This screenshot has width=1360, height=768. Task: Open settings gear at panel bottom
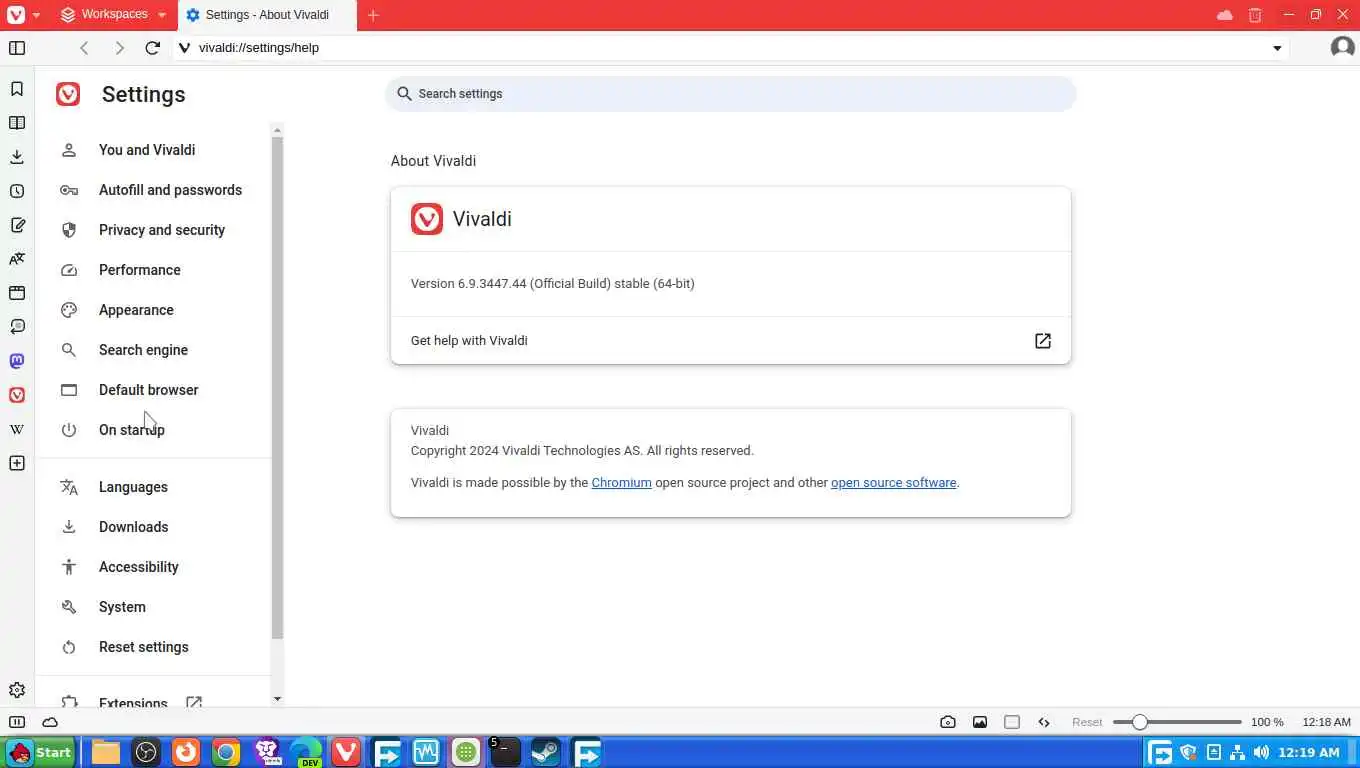tap(17, 690)
